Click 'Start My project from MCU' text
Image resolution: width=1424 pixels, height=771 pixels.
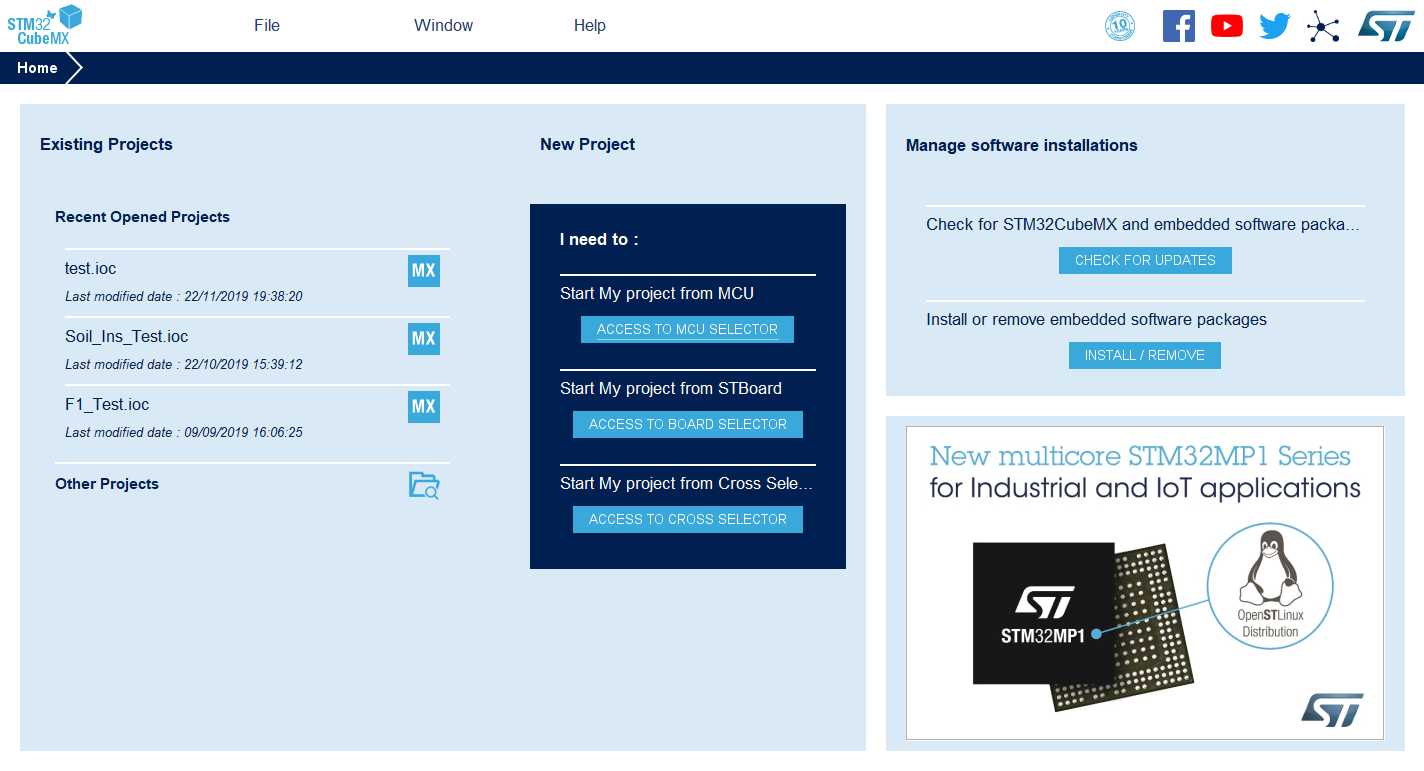[657, 294]
